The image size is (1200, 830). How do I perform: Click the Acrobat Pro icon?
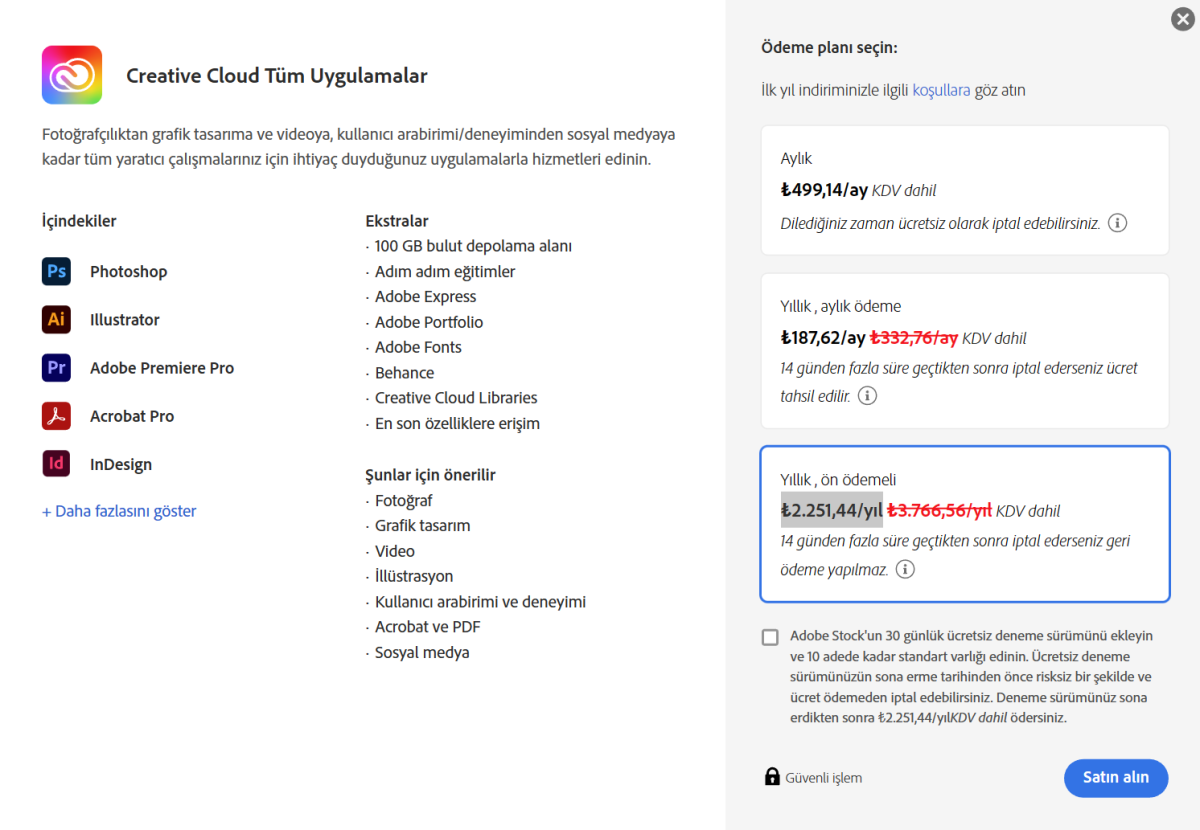click(56, 416)
